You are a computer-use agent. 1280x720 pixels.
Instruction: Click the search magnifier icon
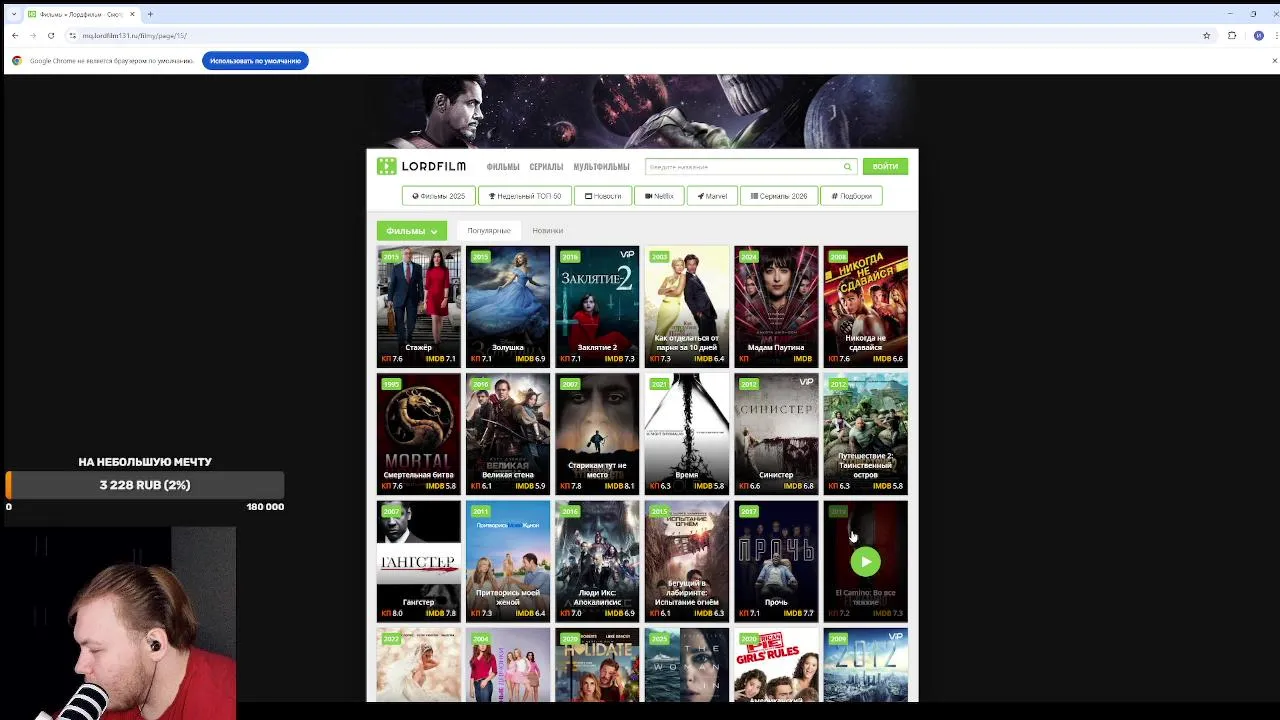point(847,167)
